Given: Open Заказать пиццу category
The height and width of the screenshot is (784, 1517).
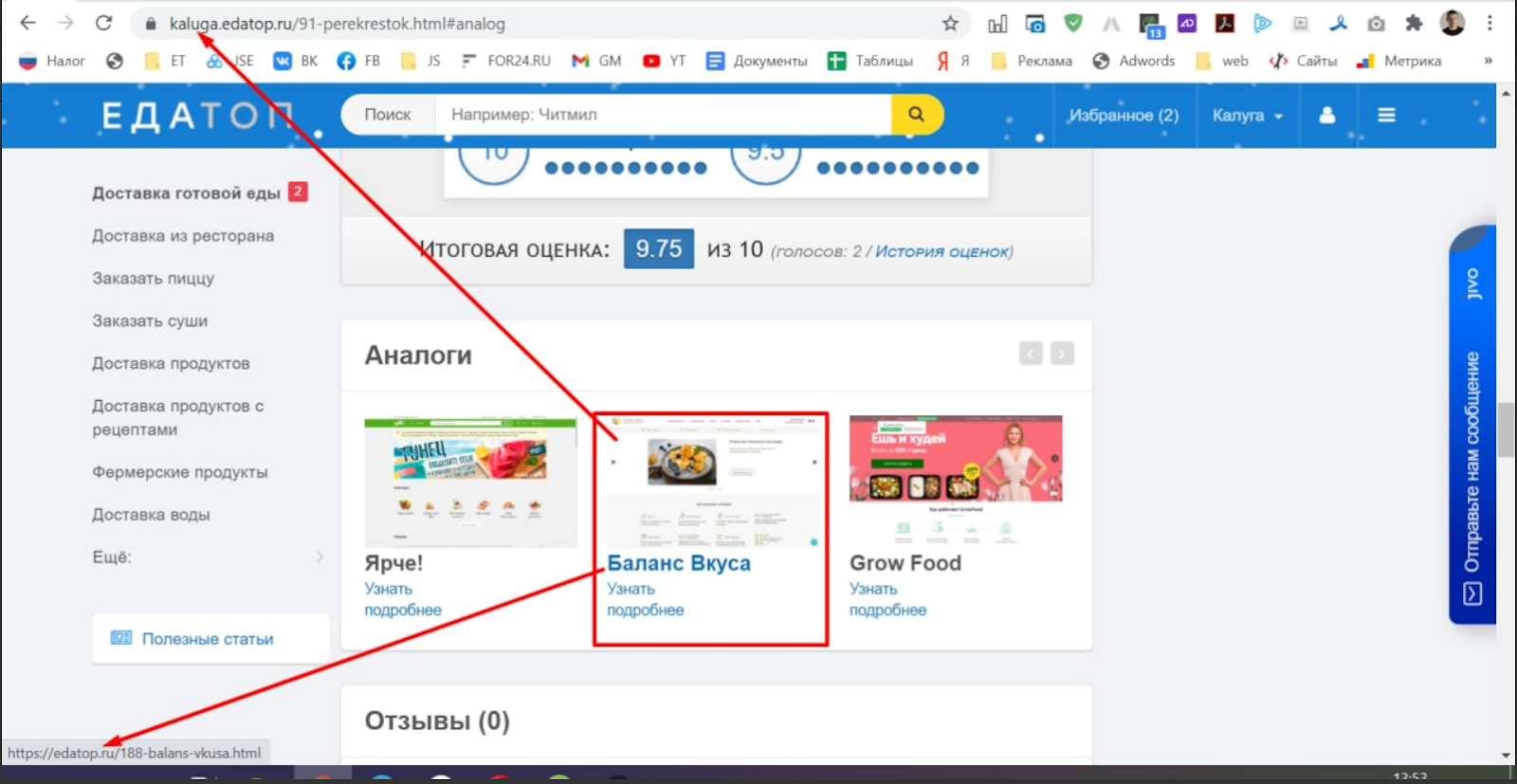Looking at the screenshot, I should [x=153, y=279].
